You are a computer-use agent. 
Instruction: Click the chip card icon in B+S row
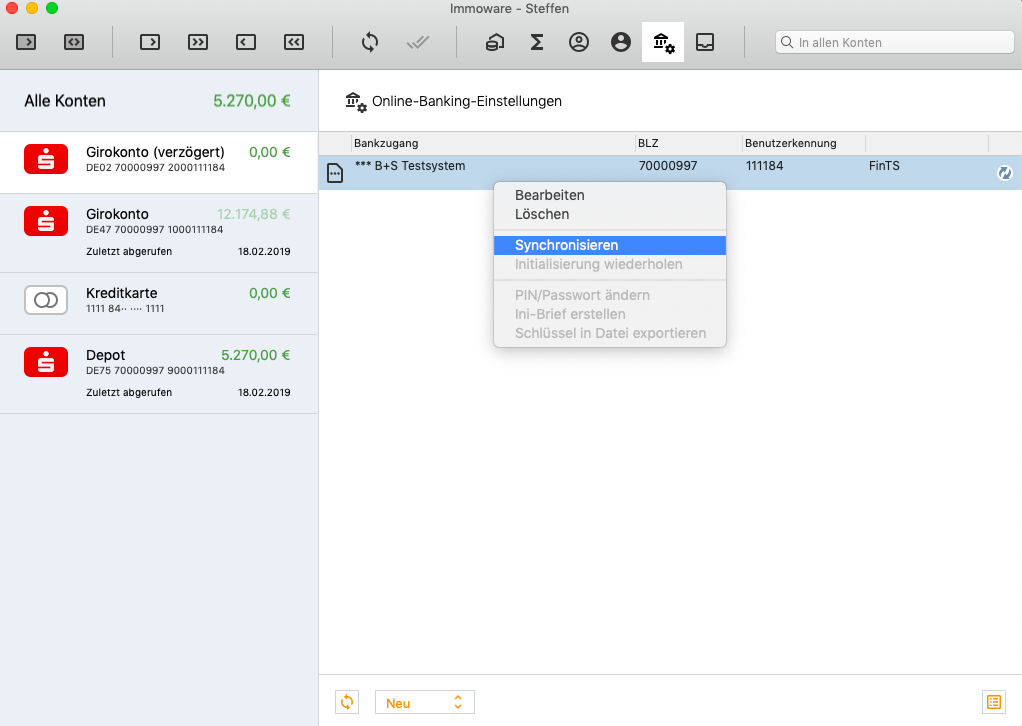click(x=334, y=173)
